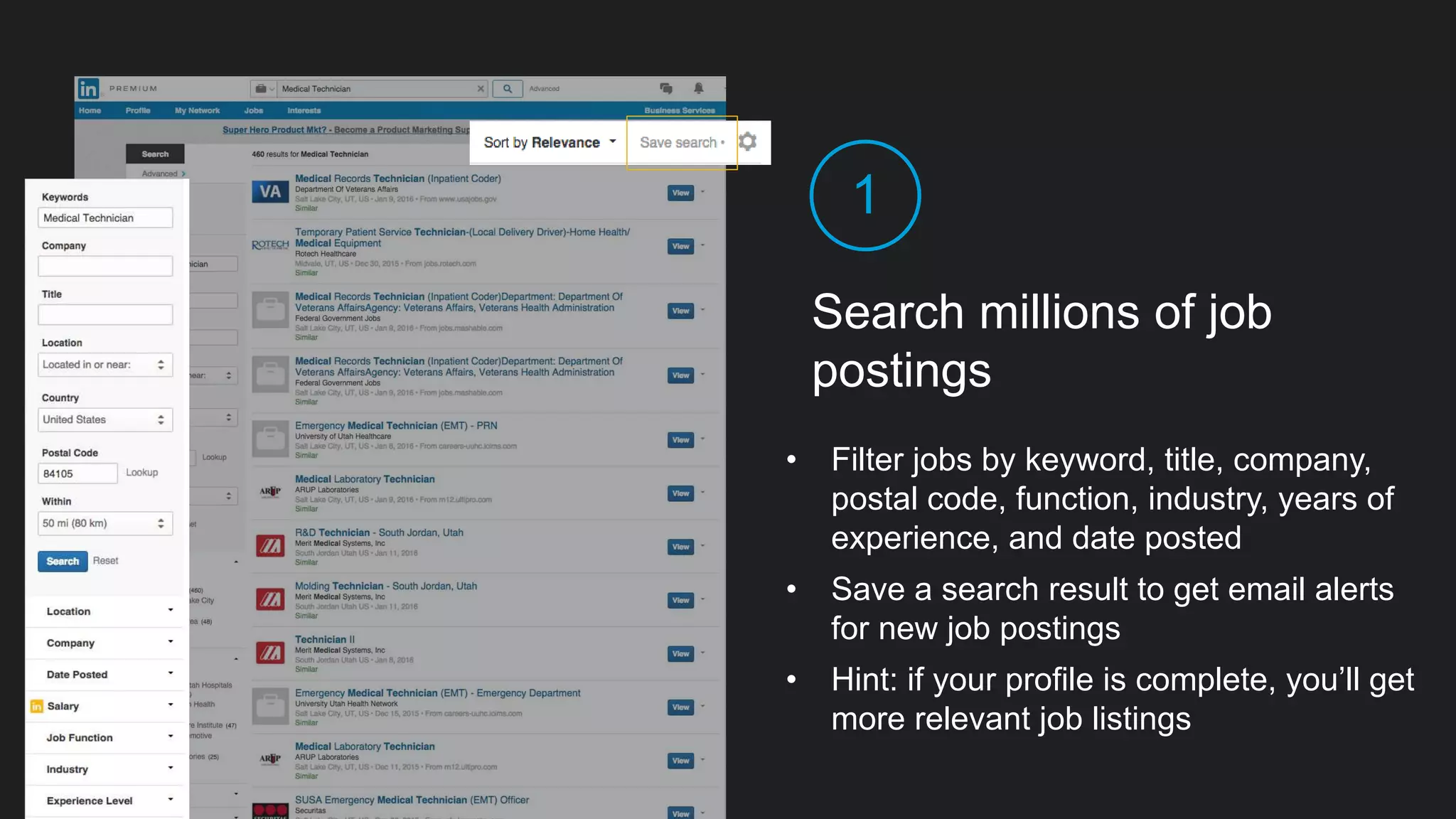The height and width of the screenshot is (819, 1456).
Task: Click the settings gear next to Save search
Action: click(x=747, y=141)
